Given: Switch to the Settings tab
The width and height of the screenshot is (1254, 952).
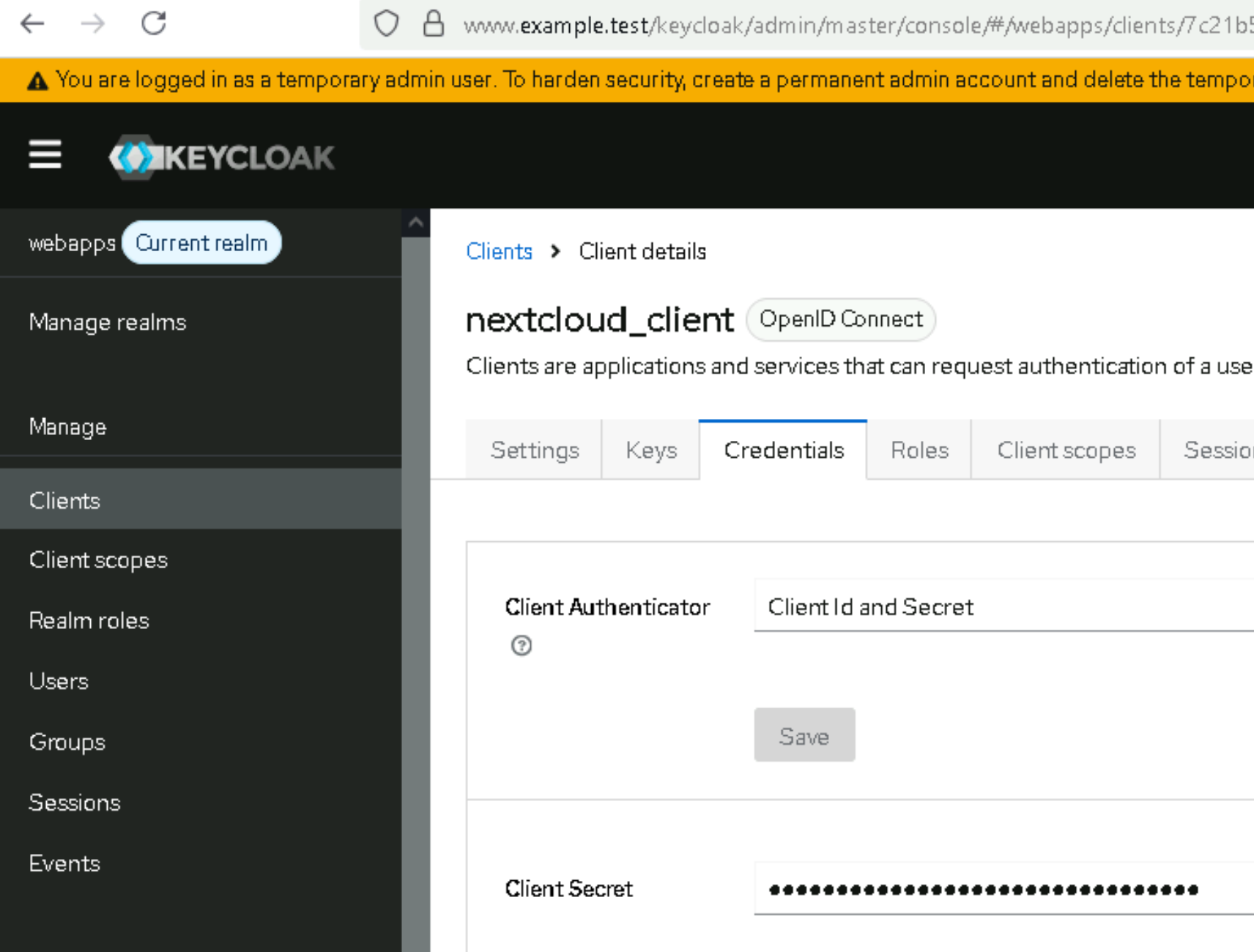Looking at the screenshot, I should (x=535, y=450).
